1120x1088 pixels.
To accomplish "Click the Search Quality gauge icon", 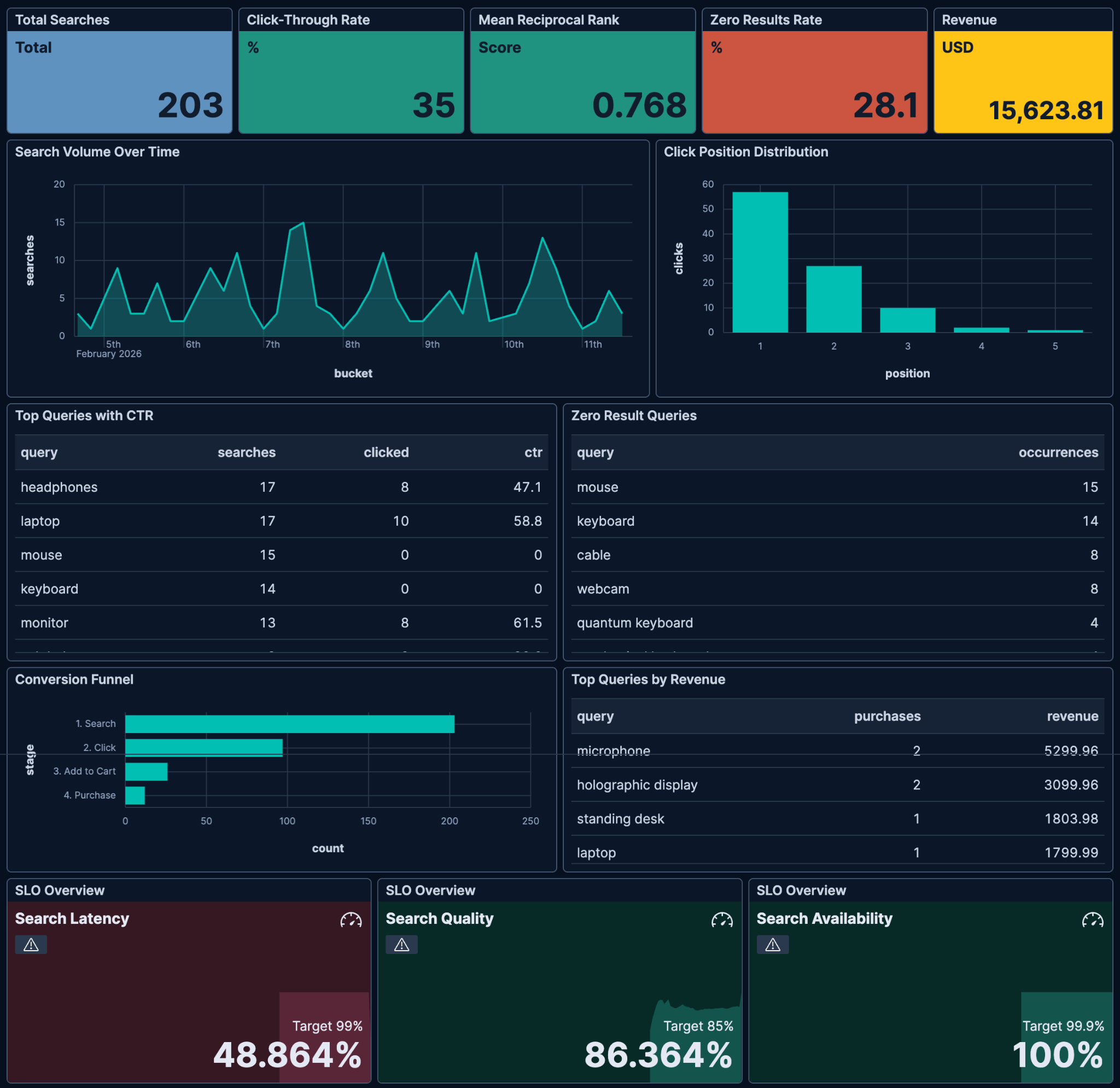I will pyautogui.click(x=722, y=920).
